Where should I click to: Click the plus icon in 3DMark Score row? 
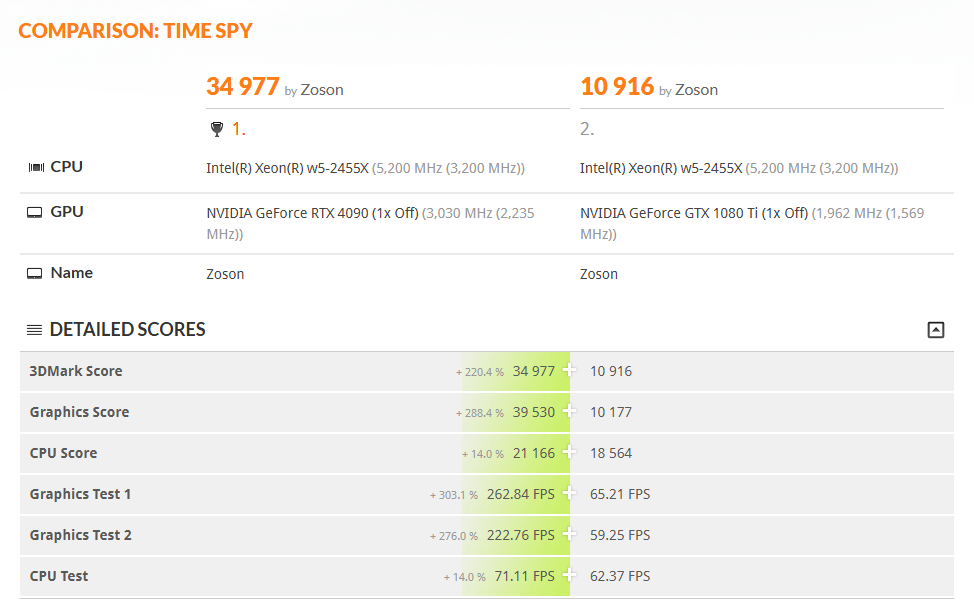tap(570, 371)
